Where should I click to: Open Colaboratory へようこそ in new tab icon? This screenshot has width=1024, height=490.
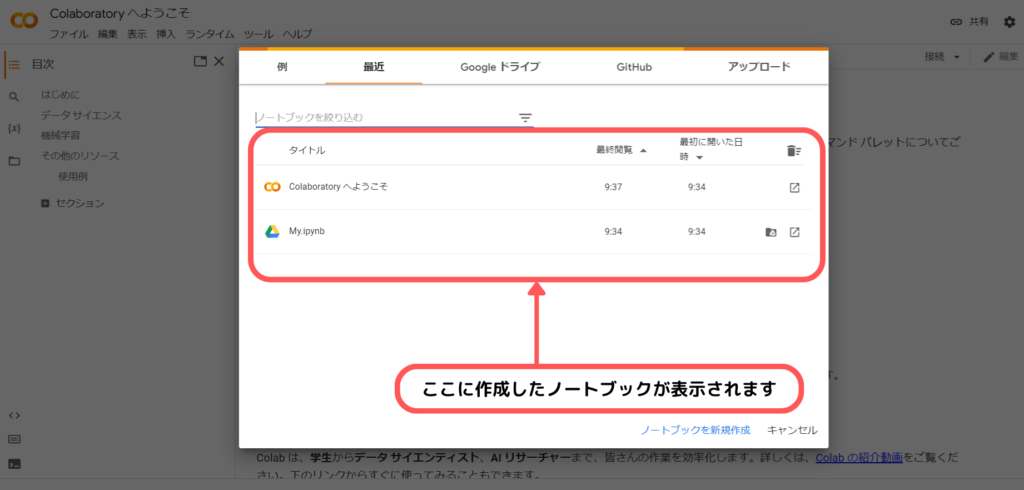[x=794, y=188]
